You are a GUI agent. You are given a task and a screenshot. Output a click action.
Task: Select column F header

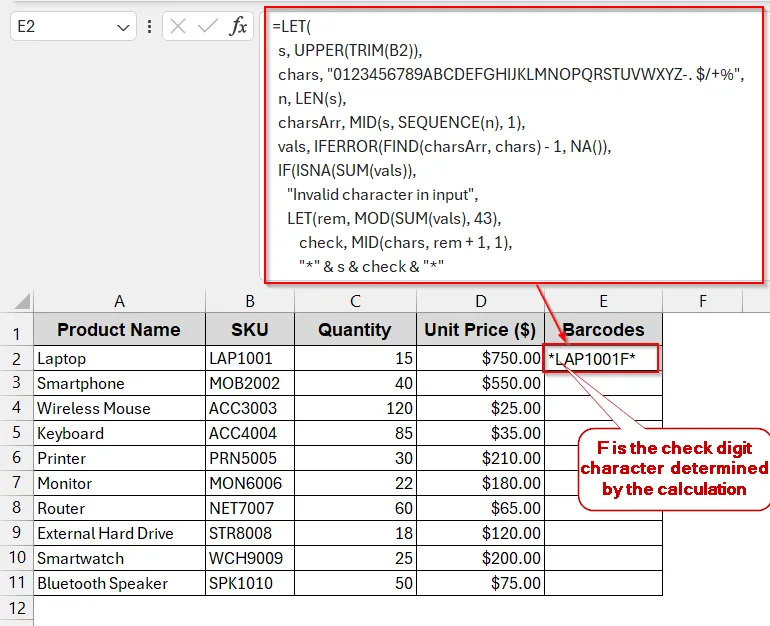(703, 301)
